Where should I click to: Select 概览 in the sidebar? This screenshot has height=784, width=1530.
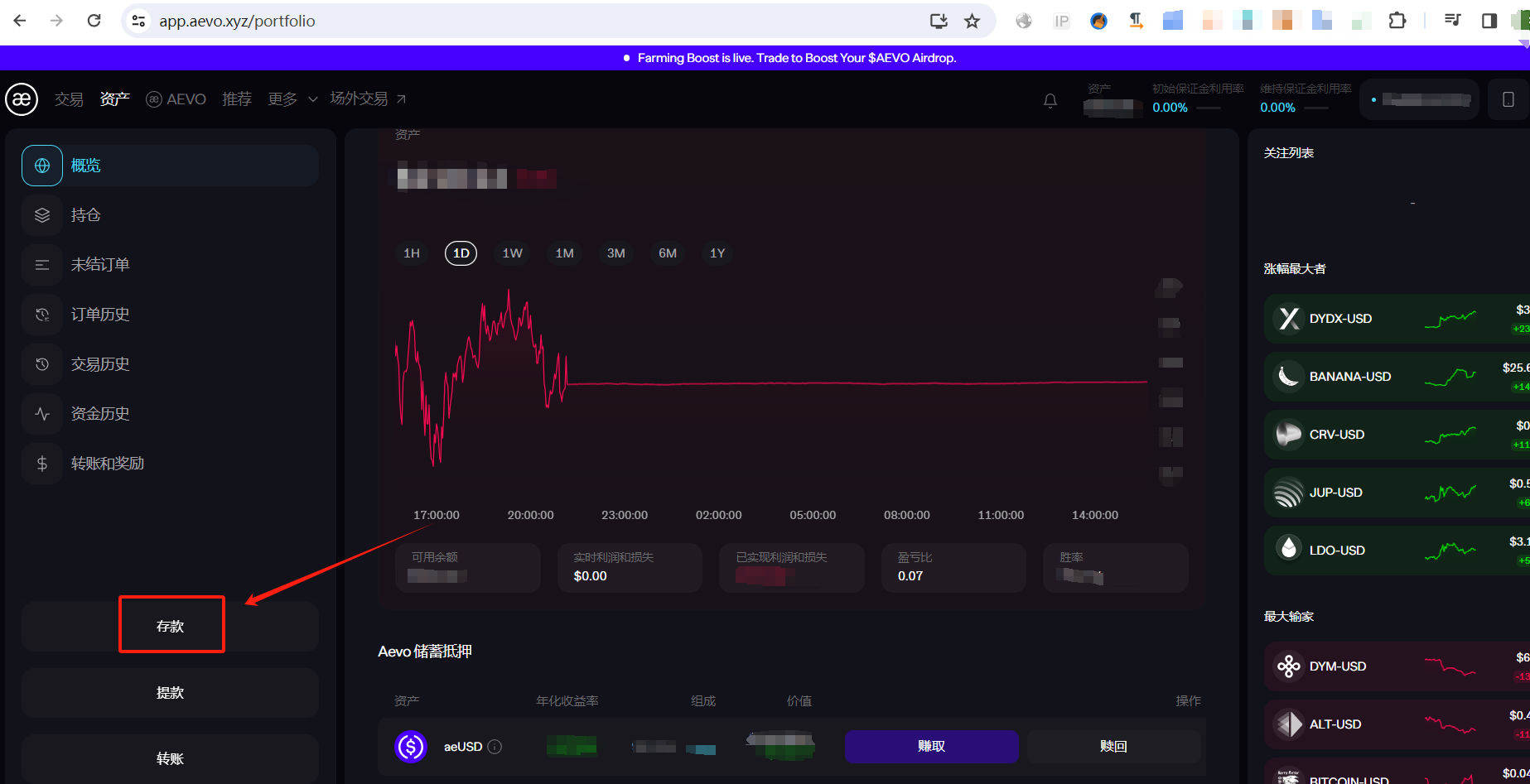pyautogui.click(x=170, y=166)
